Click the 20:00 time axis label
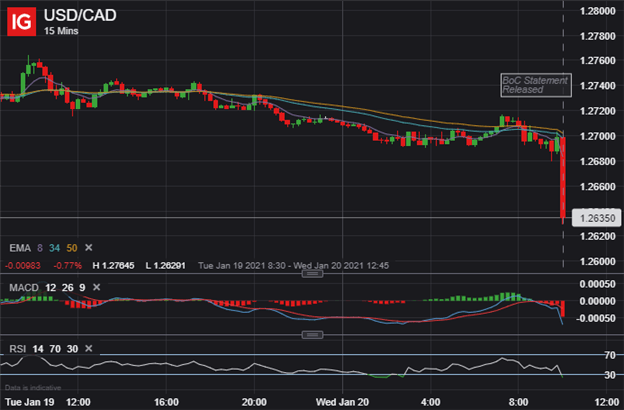 [x=254, y=402]
